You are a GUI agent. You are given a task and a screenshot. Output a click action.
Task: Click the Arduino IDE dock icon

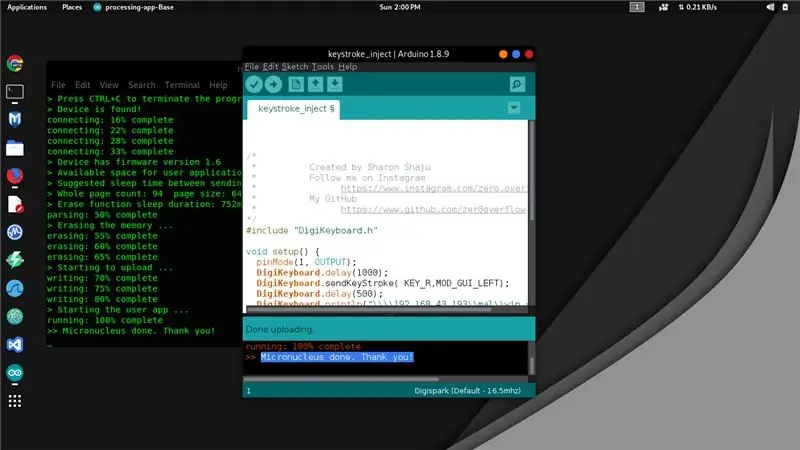15,373
